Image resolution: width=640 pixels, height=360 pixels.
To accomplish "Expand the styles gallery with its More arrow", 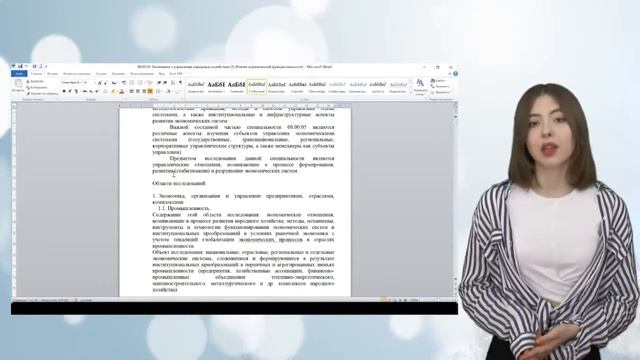I will [x=411, y=93].
